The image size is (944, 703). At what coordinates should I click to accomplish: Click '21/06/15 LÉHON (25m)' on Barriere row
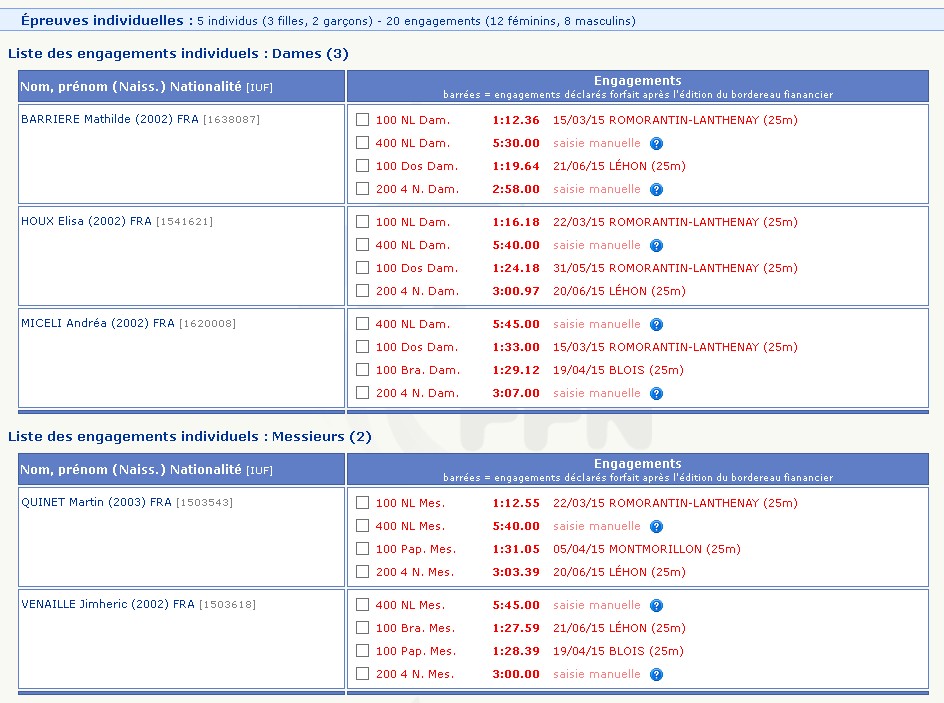(x=620, y=166)
